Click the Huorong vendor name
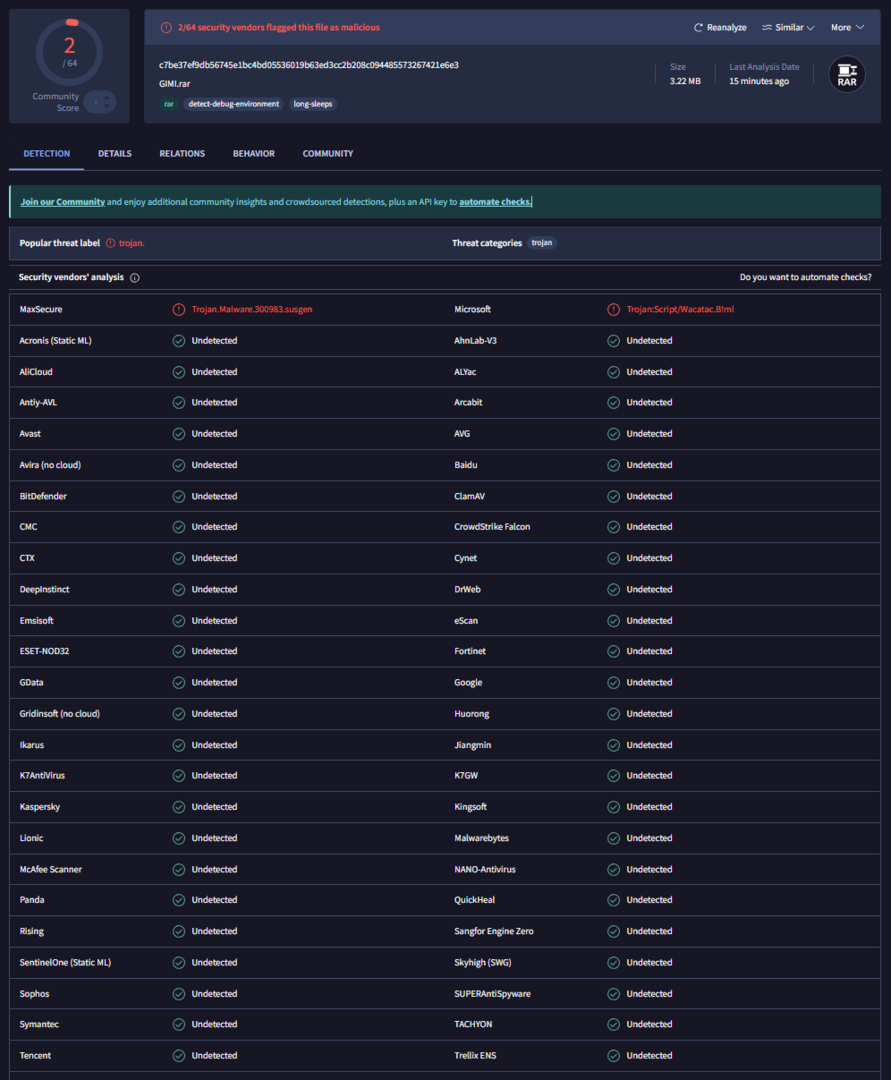 pyautogui.click(x=472, y=714)
